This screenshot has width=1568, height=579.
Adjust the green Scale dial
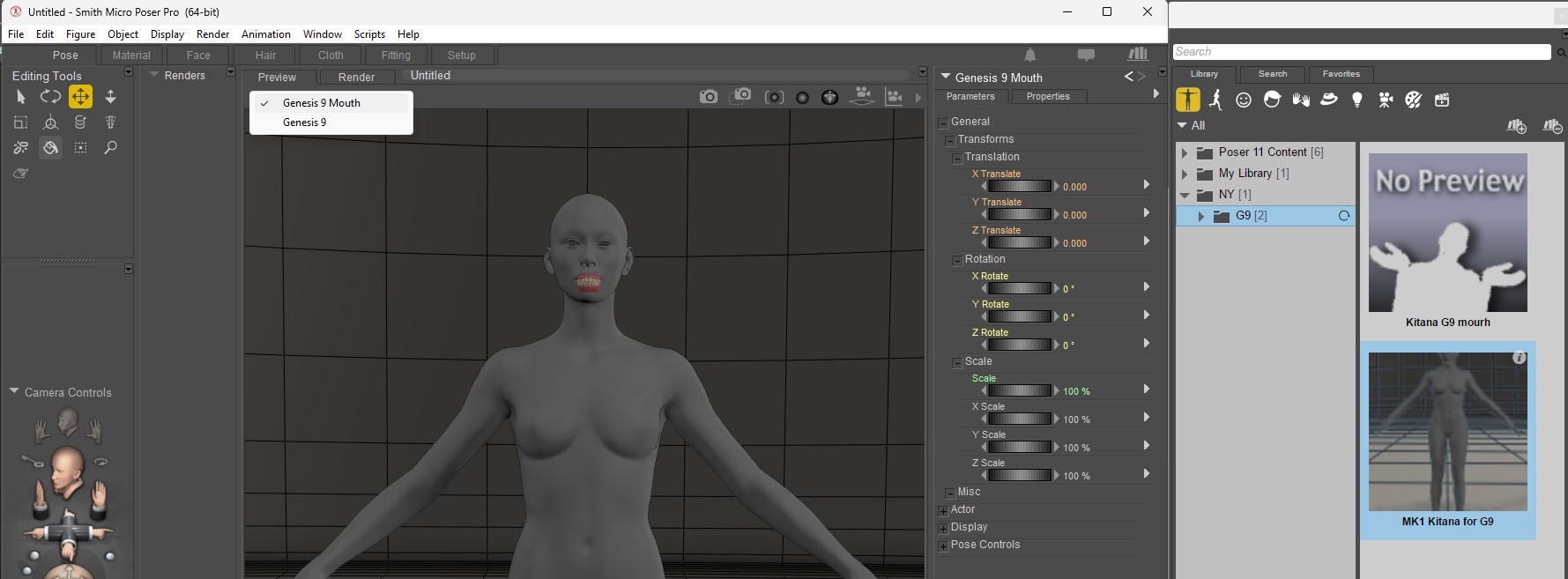point(1020,391)
